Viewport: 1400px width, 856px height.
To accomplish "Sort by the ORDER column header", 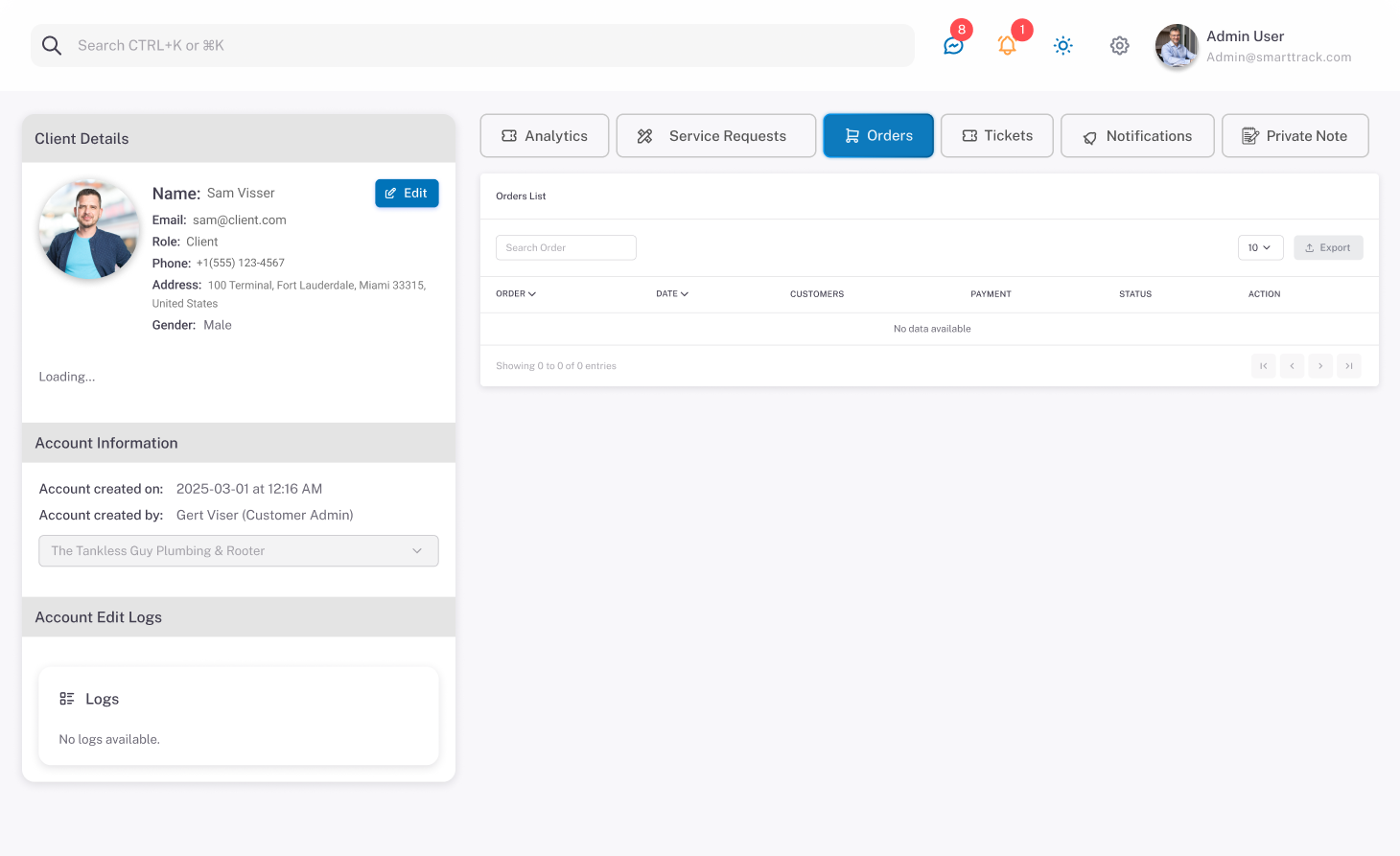I will (516, 294).
